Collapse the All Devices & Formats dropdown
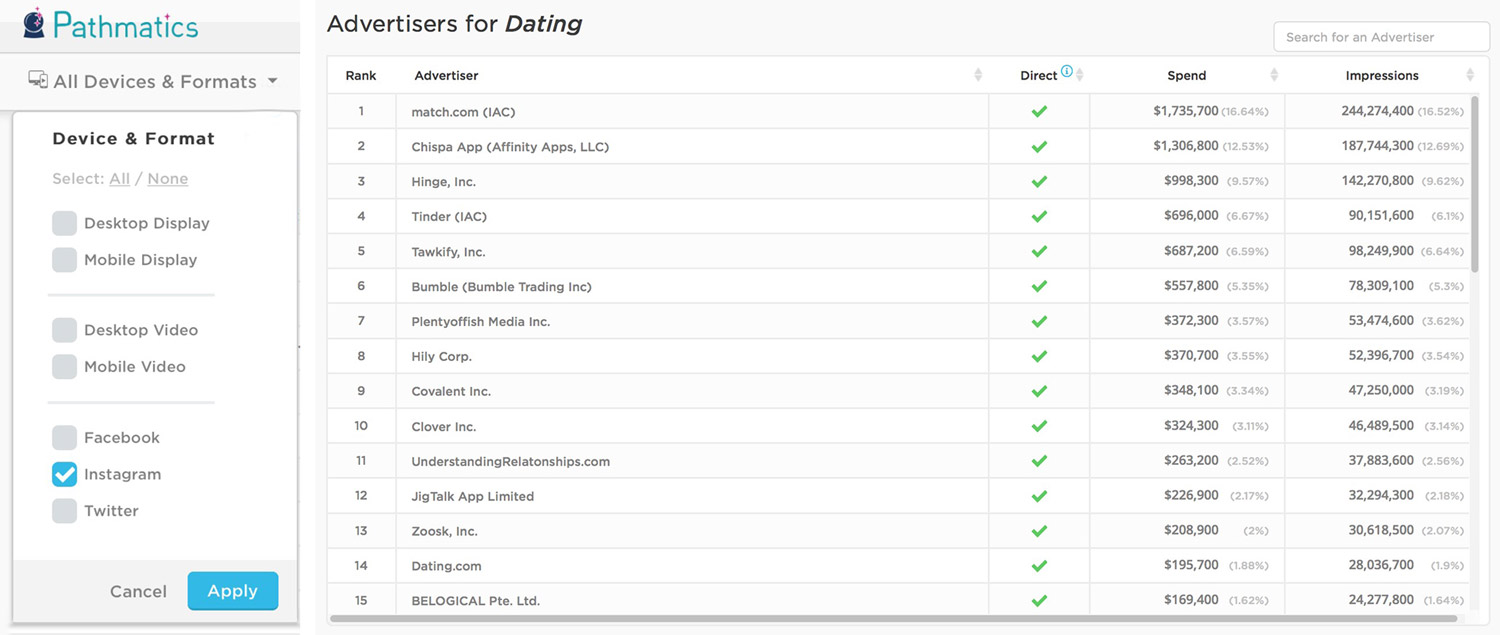 tap(272, 82)
